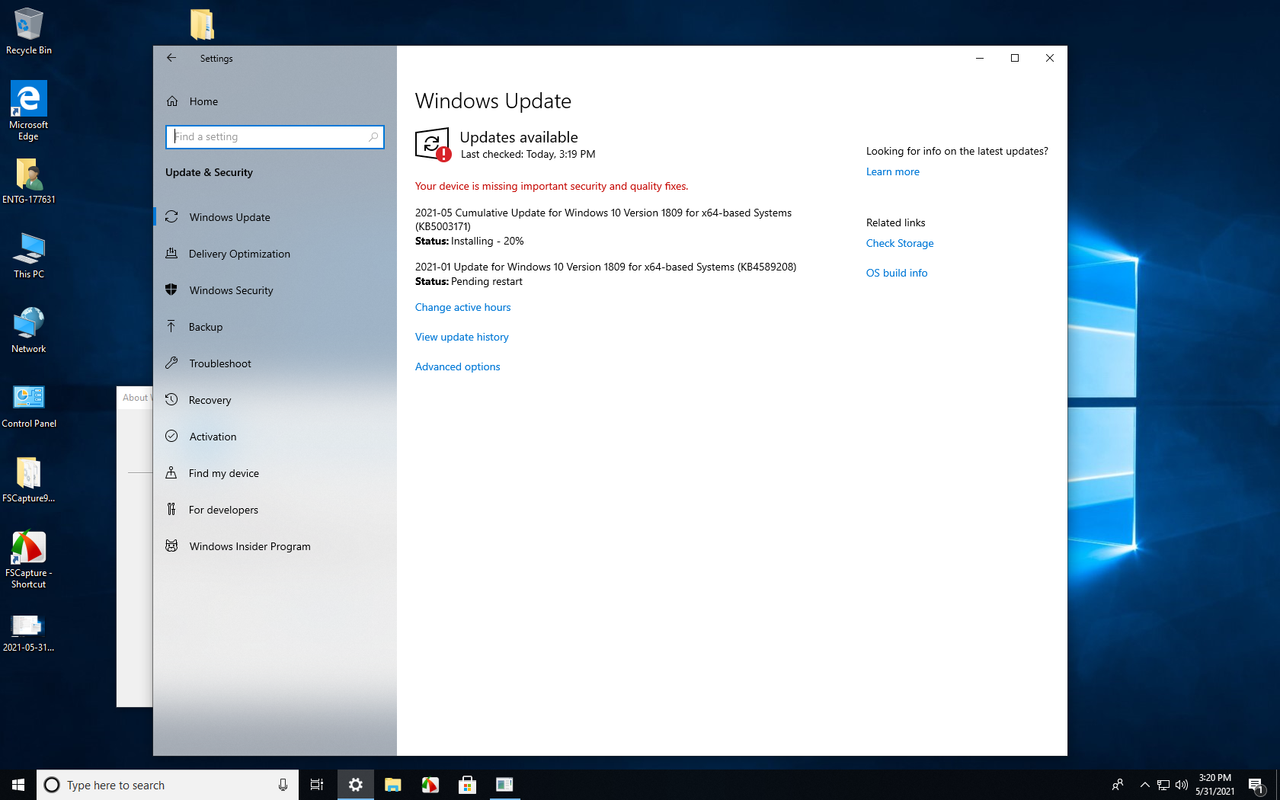Open the Settings Home page
Image resolution: width=1280 pixels, height=800 pixels.
pos(203,101)
